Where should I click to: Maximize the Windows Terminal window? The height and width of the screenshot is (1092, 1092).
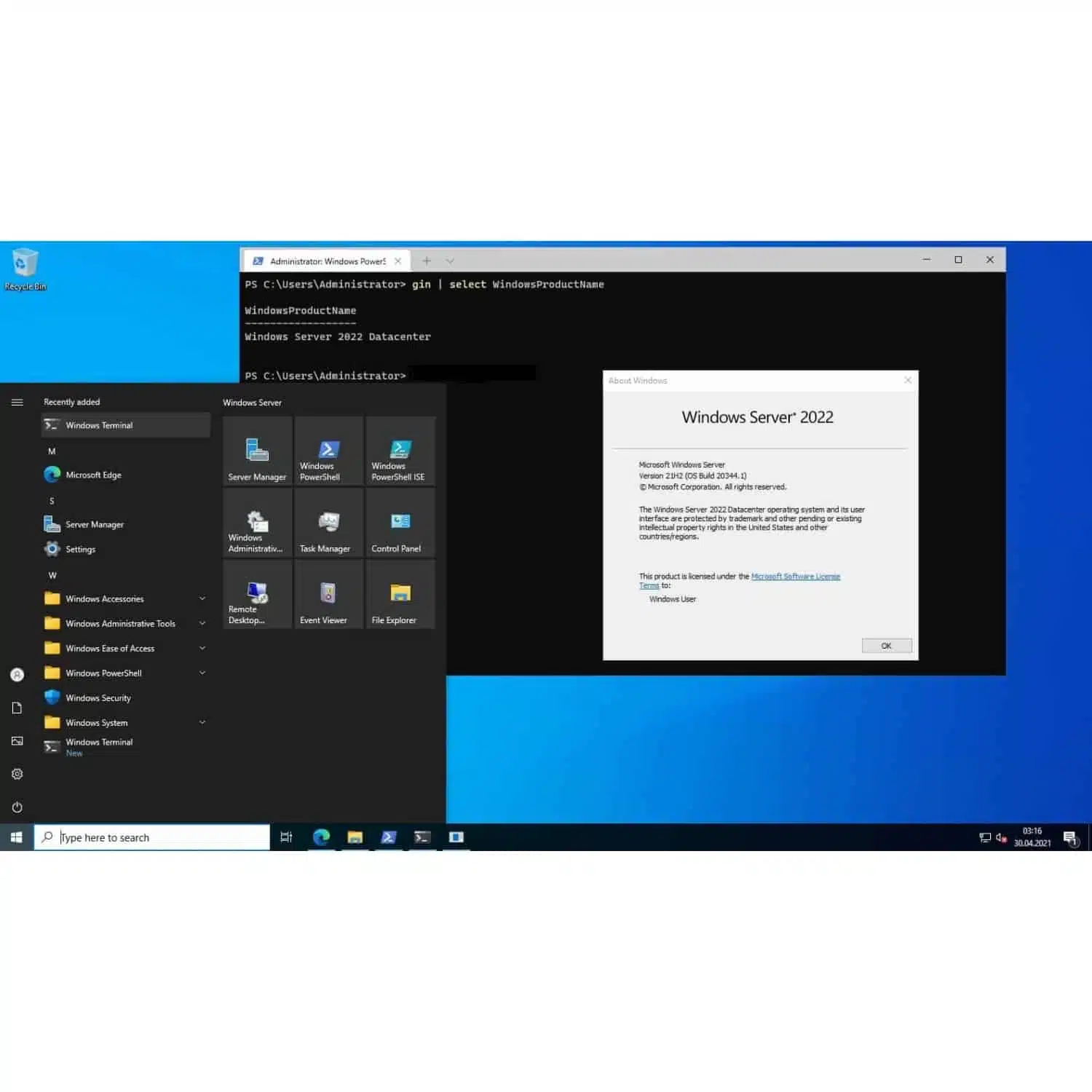click(x=958, y=260)
